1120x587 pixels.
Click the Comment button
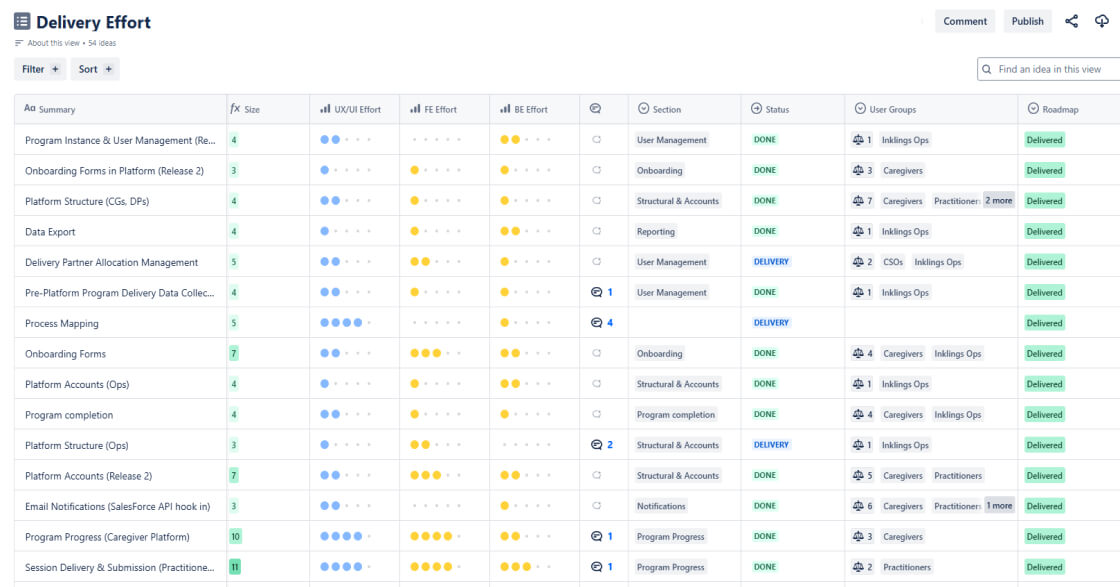click(965, 21)
